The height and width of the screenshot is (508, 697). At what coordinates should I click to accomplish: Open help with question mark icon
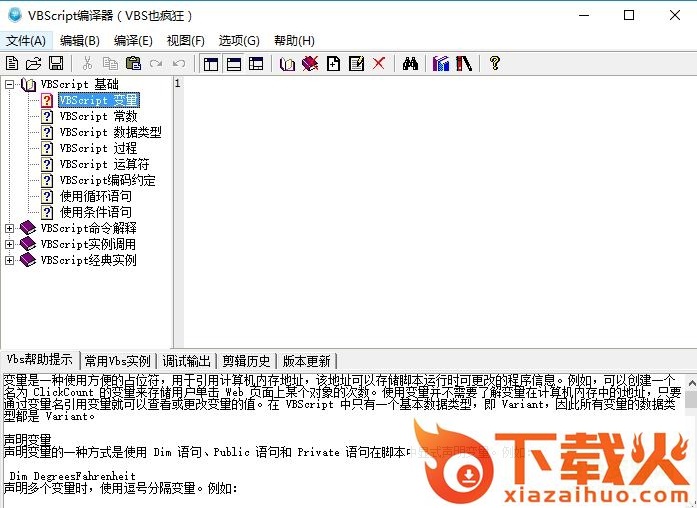tap(495, 63)
